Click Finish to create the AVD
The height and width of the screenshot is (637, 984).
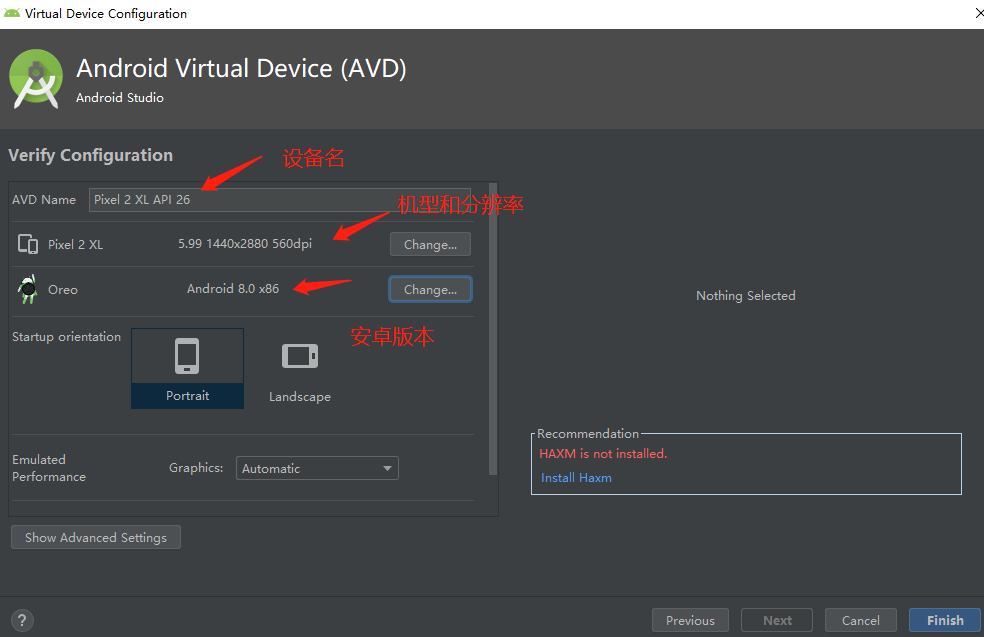pos(944,620)
